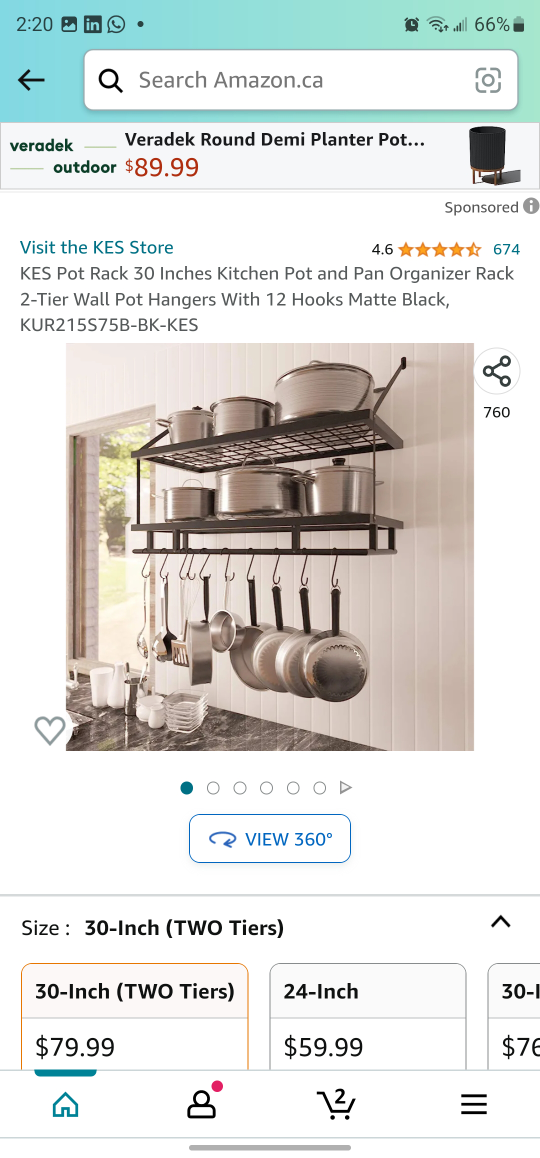Select sixth image dot indicator
Screen dimensions: 540x1158
coord(320,788)
